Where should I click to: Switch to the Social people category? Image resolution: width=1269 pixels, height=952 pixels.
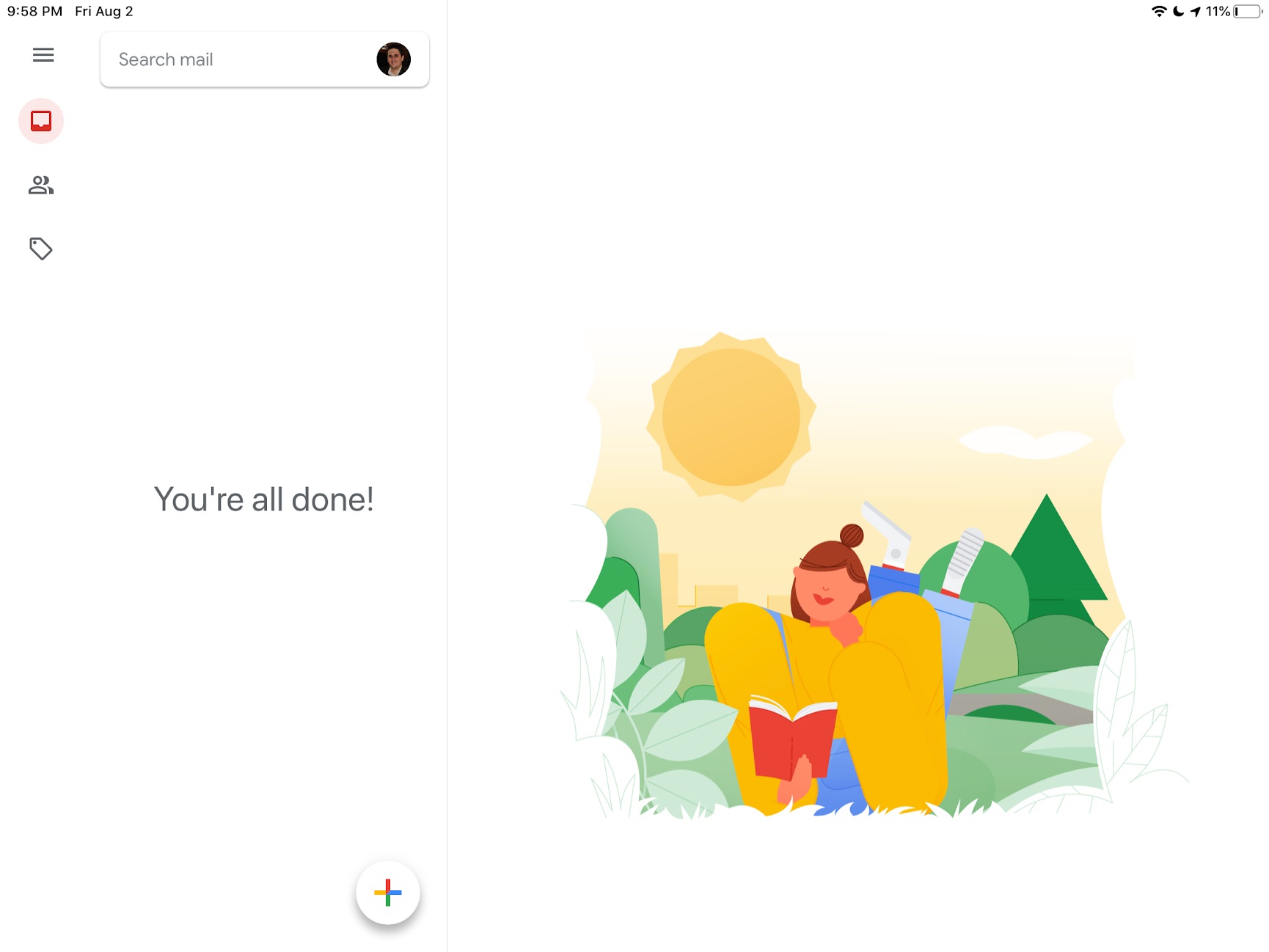41,185
